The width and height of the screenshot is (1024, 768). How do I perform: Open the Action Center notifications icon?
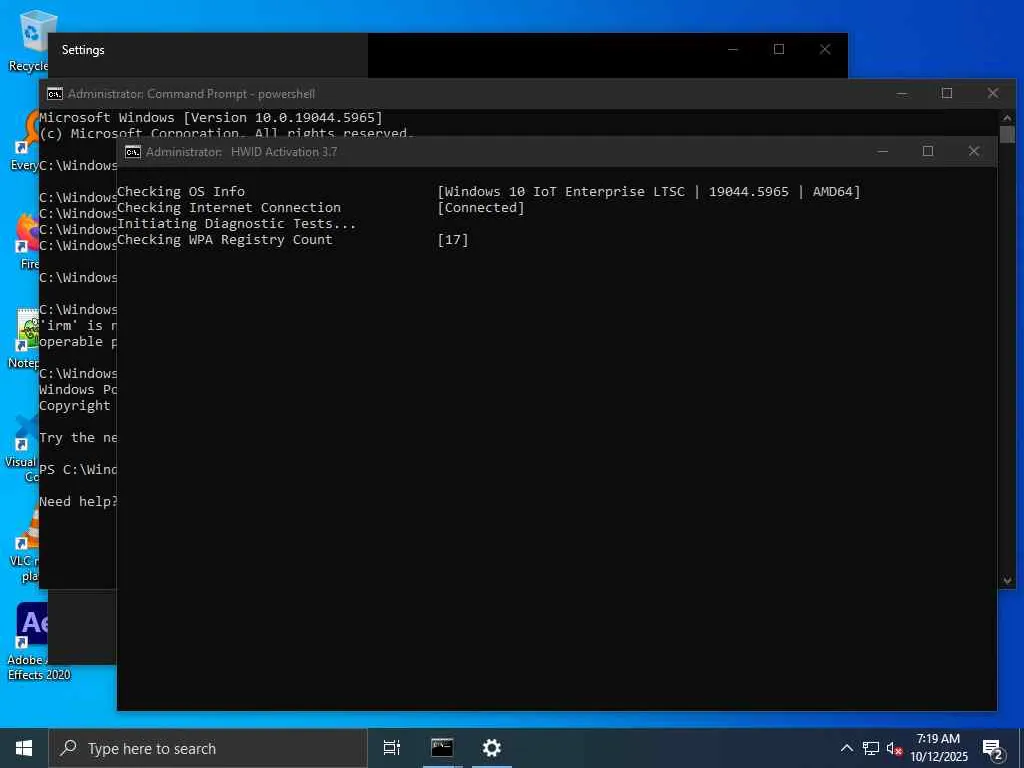click(x=993, y=749)
